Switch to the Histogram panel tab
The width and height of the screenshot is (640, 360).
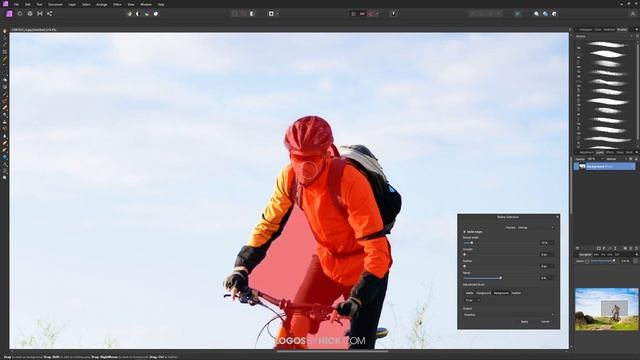[585, 29]
